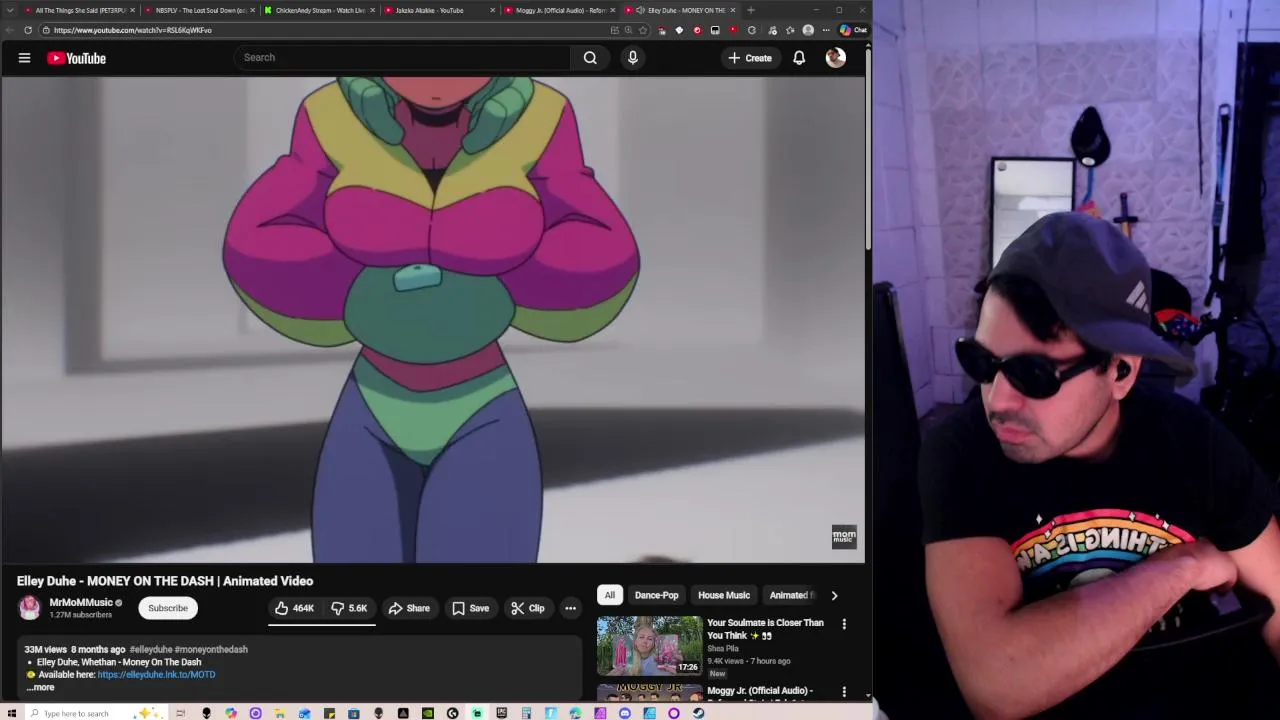Image resolution: width=1280 pixels, height=720 pixels.
Task: Click the magnifier search button
Action: (590, 58)
